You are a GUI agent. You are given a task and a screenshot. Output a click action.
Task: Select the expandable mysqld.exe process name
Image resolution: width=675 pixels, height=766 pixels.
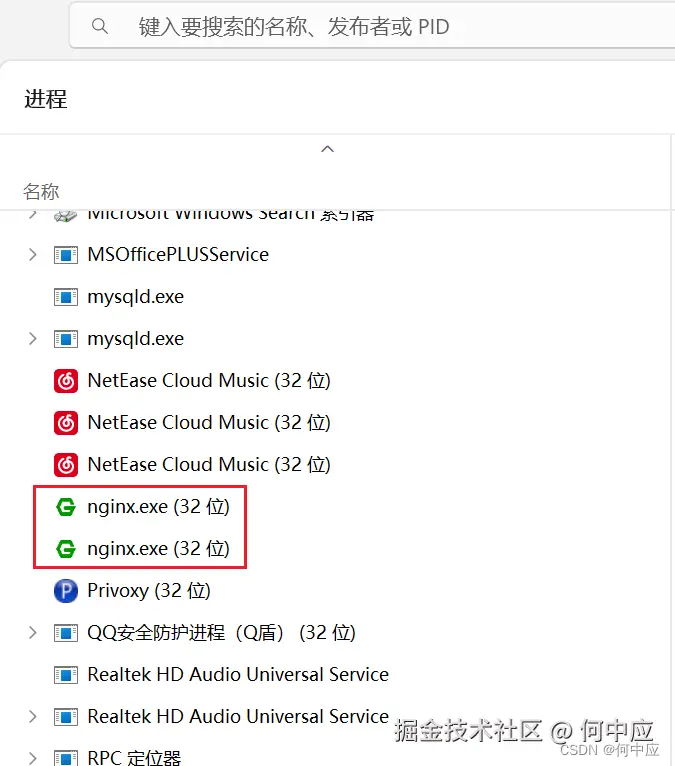135,339
